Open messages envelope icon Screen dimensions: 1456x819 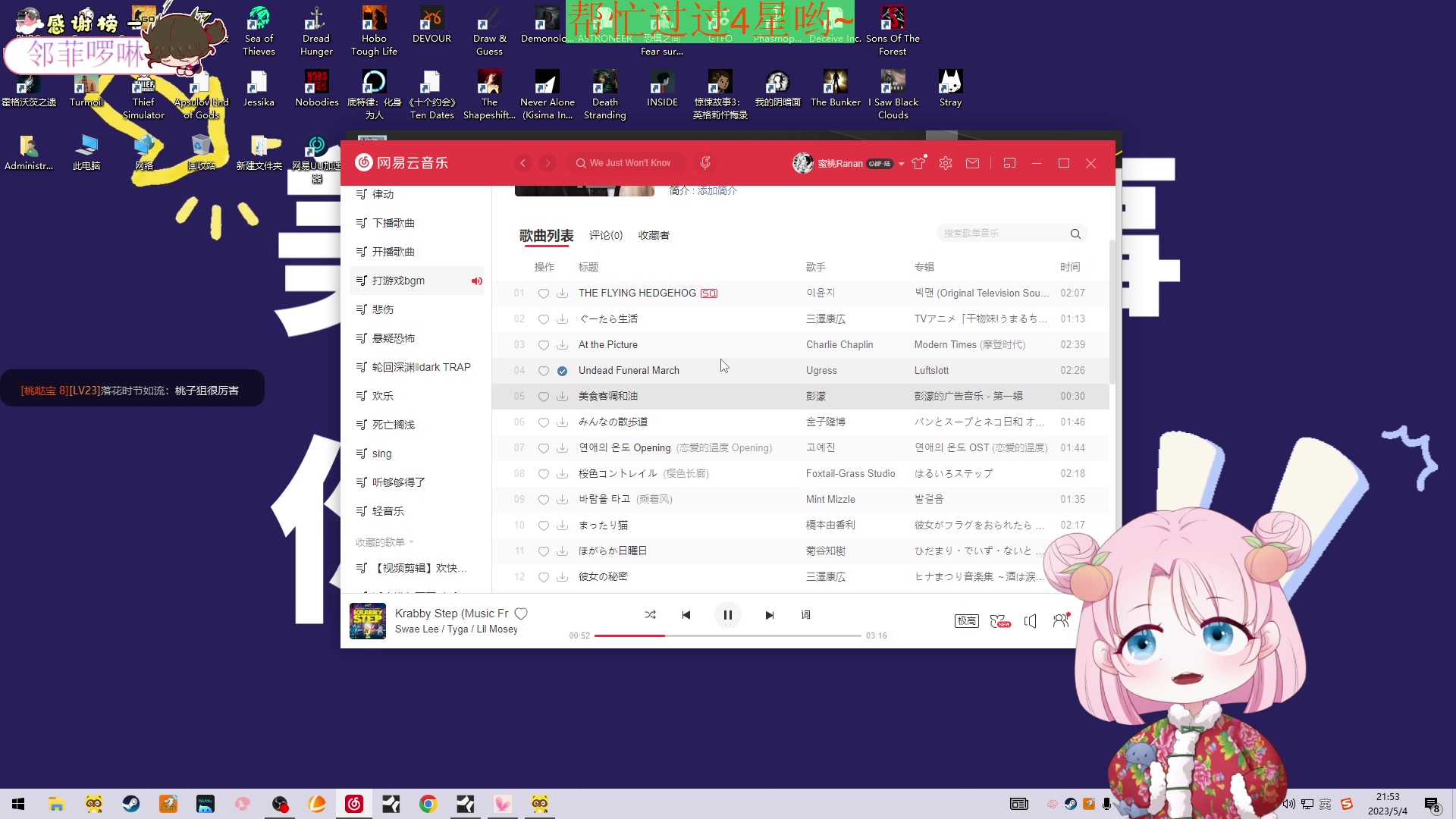coord(972,163)
